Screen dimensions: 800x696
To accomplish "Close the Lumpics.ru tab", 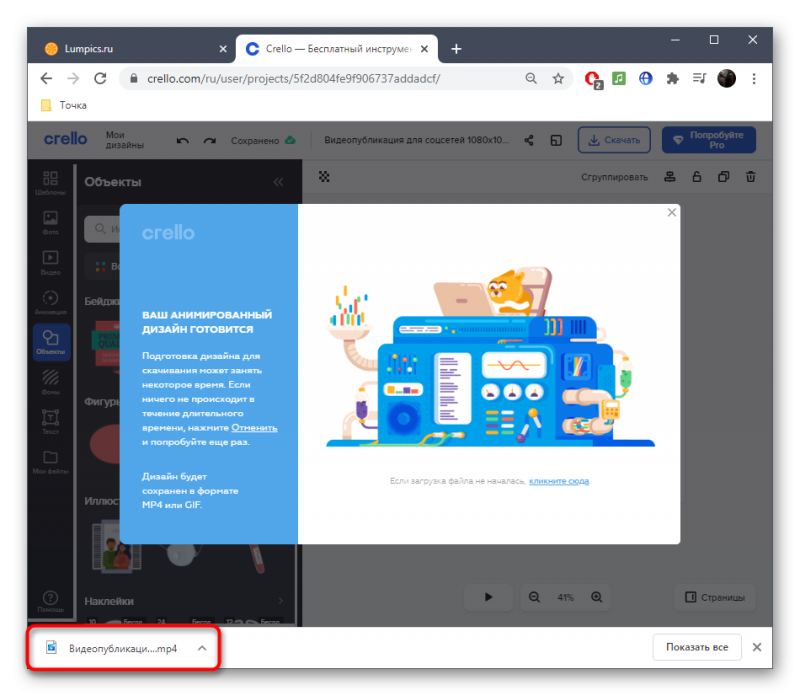I will pos(223,49).
